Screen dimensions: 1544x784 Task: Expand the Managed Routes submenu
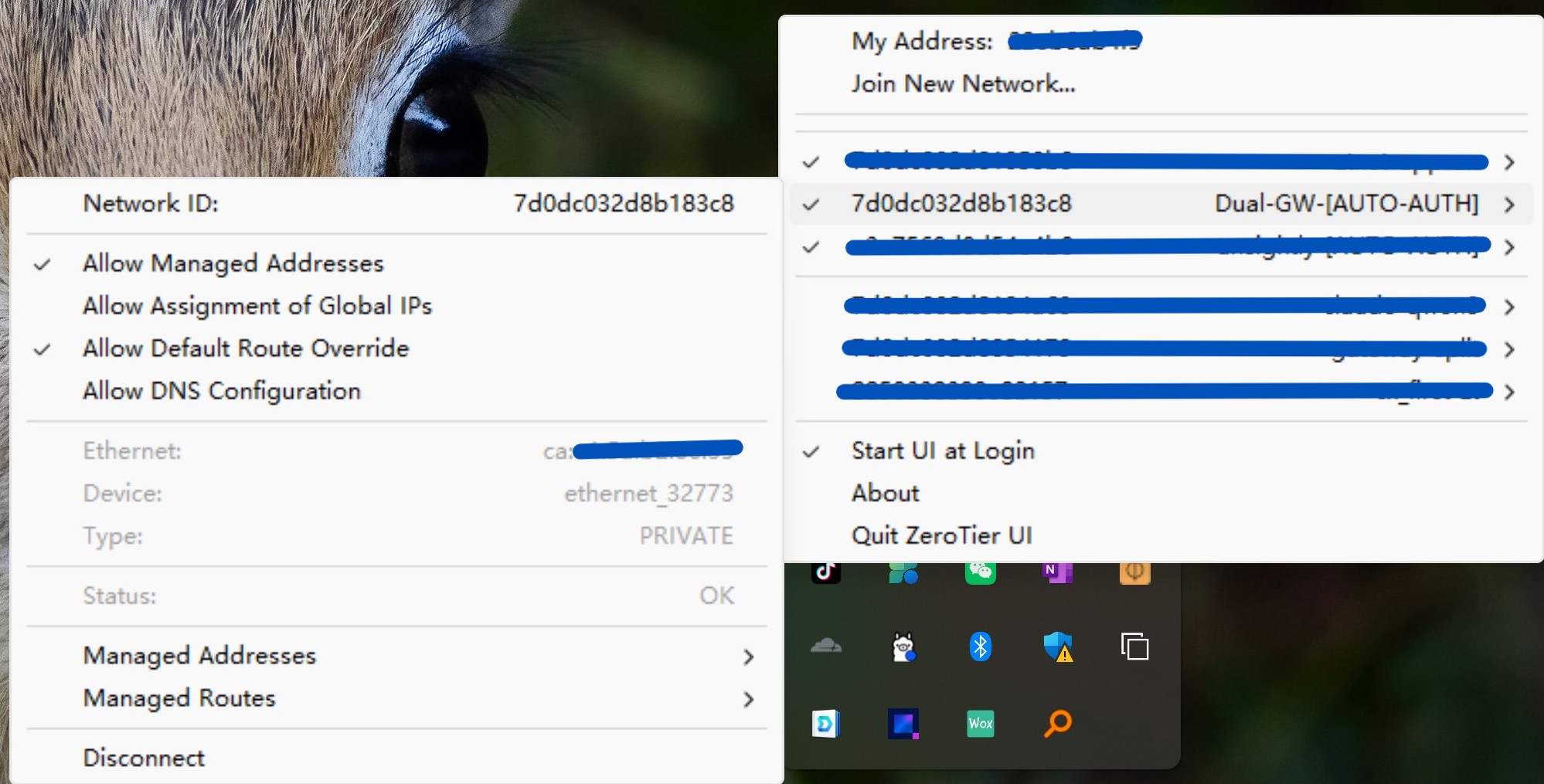[179, 698]
